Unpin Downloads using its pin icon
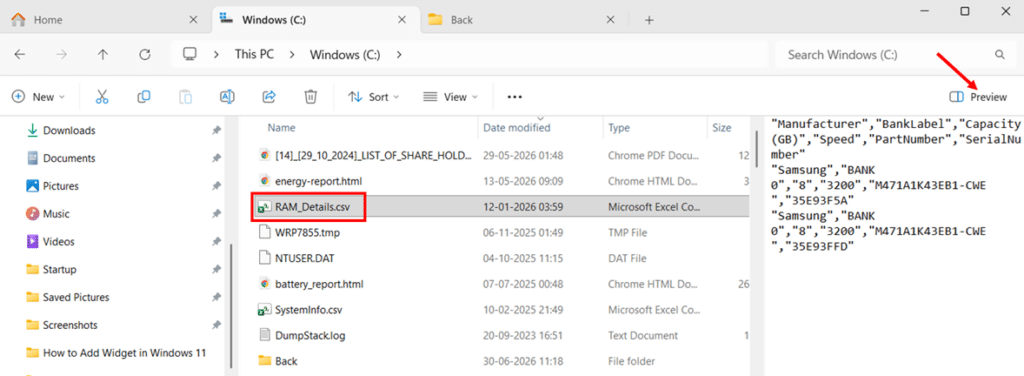 pyautogui.click(x=216, y=131)
